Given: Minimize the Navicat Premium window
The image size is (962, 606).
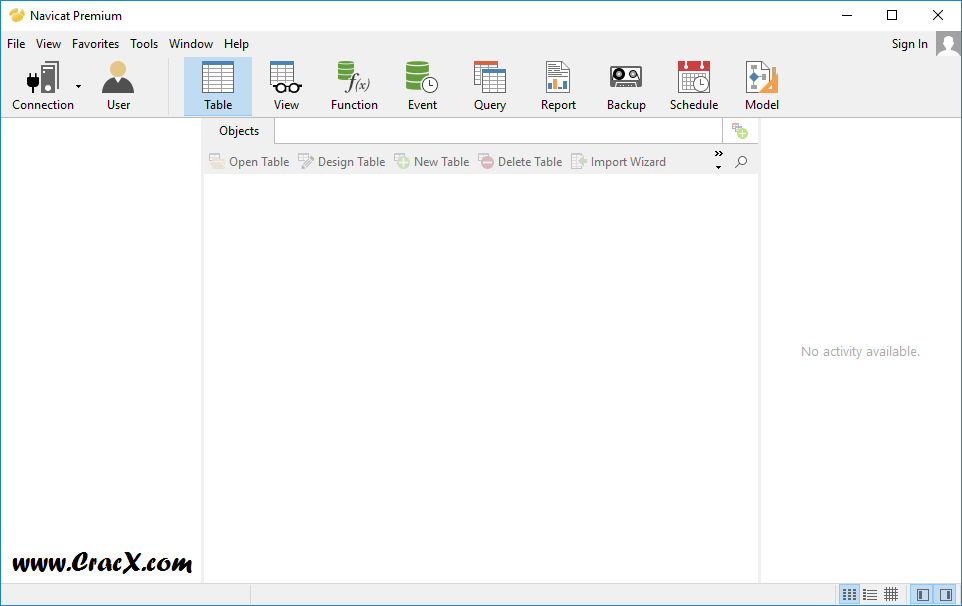Looking at the screenshot, I should click(x=847, y=15).
